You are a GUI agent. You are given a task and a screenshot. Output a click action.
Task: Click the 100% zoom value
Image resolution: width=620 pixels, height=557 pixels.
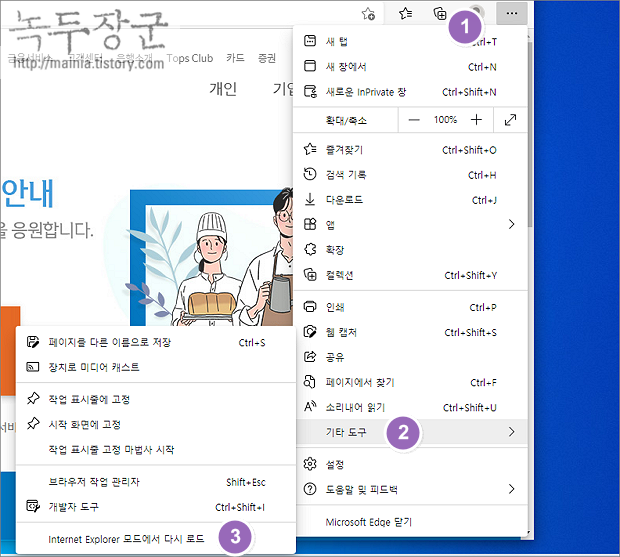445,119
